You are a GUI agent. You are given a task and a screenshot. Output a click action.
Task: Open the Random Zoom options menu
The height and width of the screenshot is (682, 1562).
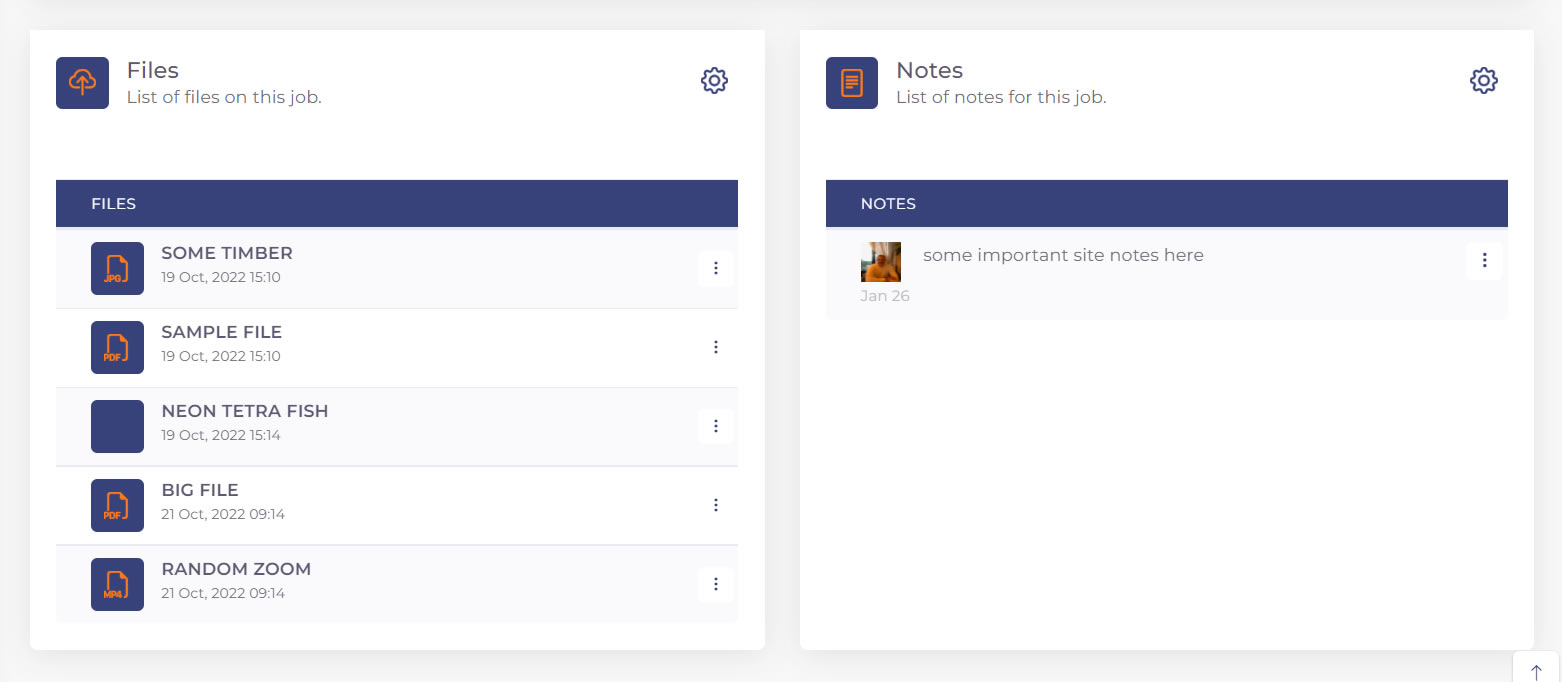pos(716,584)
